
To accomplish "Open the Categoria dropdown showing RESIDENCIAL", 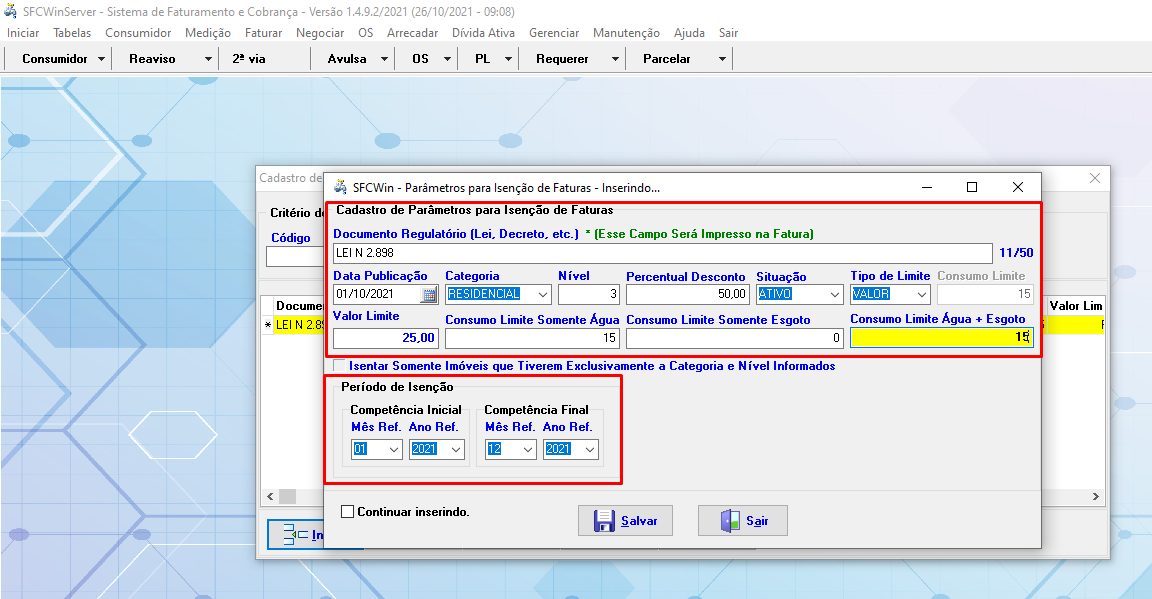I will click(x=542, y=295).
